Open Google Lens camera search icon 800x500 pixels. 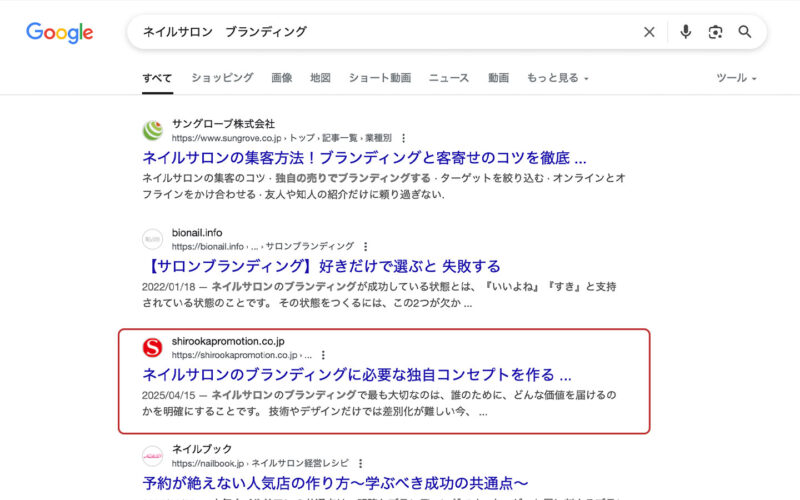715,32
